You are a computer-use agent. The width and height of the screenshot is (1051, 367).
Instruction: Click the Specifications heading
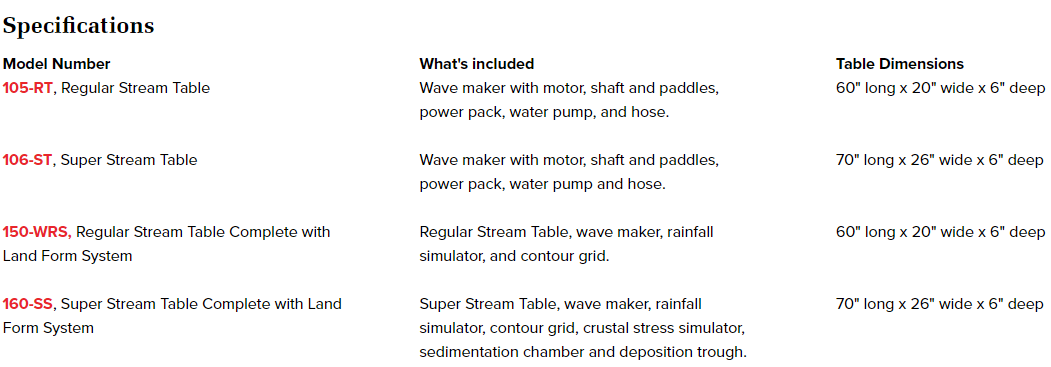click(78, 25)
